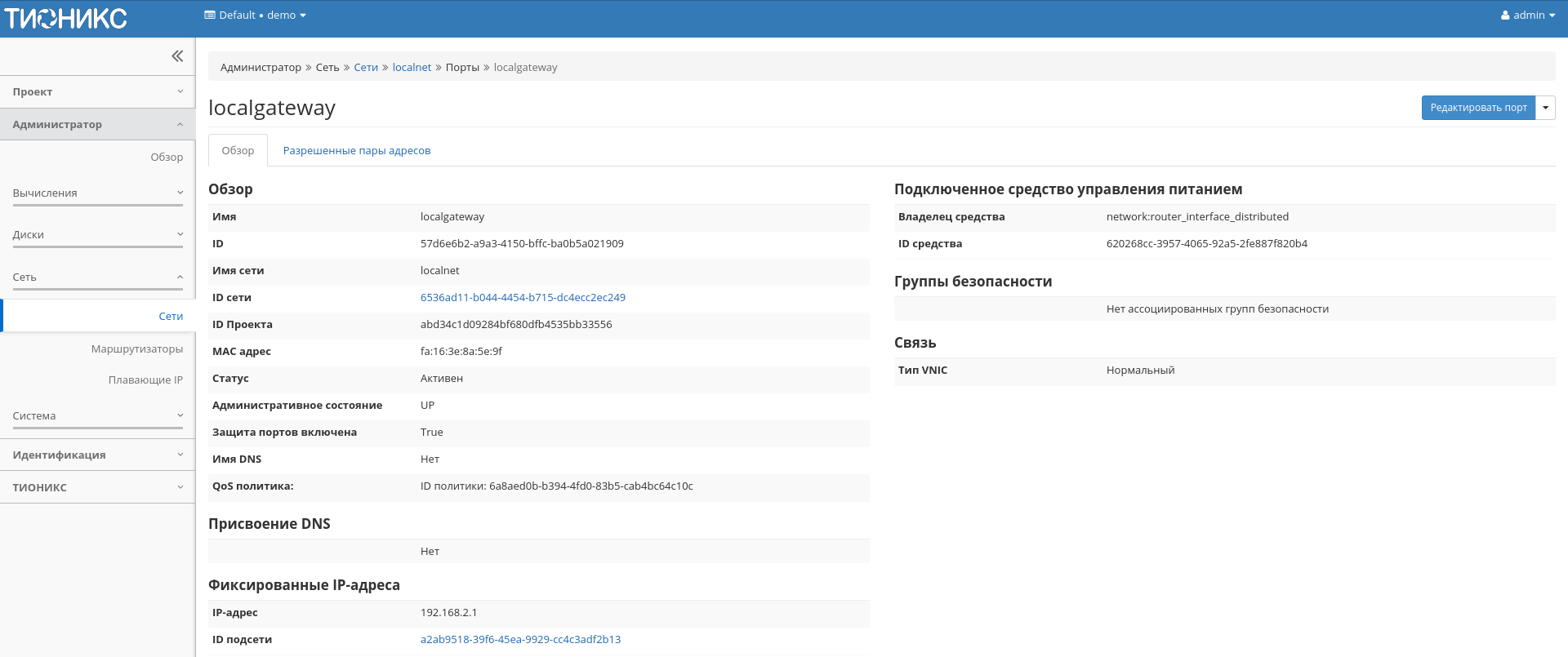The height and width of the screenshot is (657, 1568).
Task: Select the Обзор tab
Action: pyautogui.click(x=238, y=151)
